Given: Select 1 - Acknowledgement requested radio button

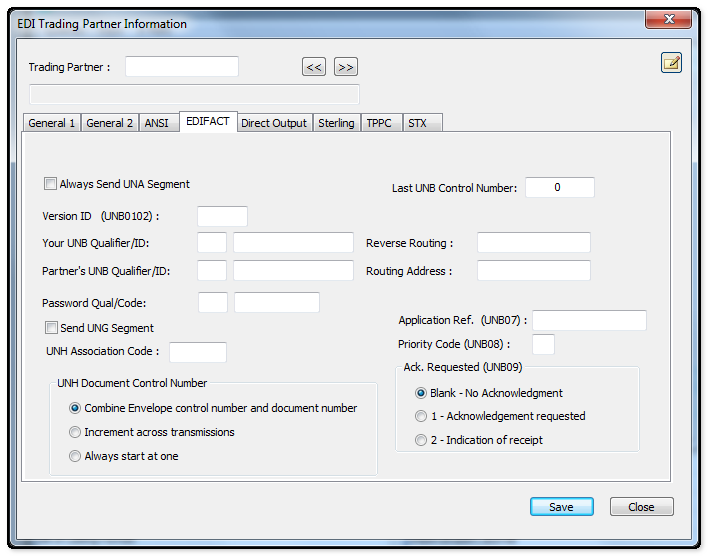Looking at the screenshot, I should coord(421,416).
